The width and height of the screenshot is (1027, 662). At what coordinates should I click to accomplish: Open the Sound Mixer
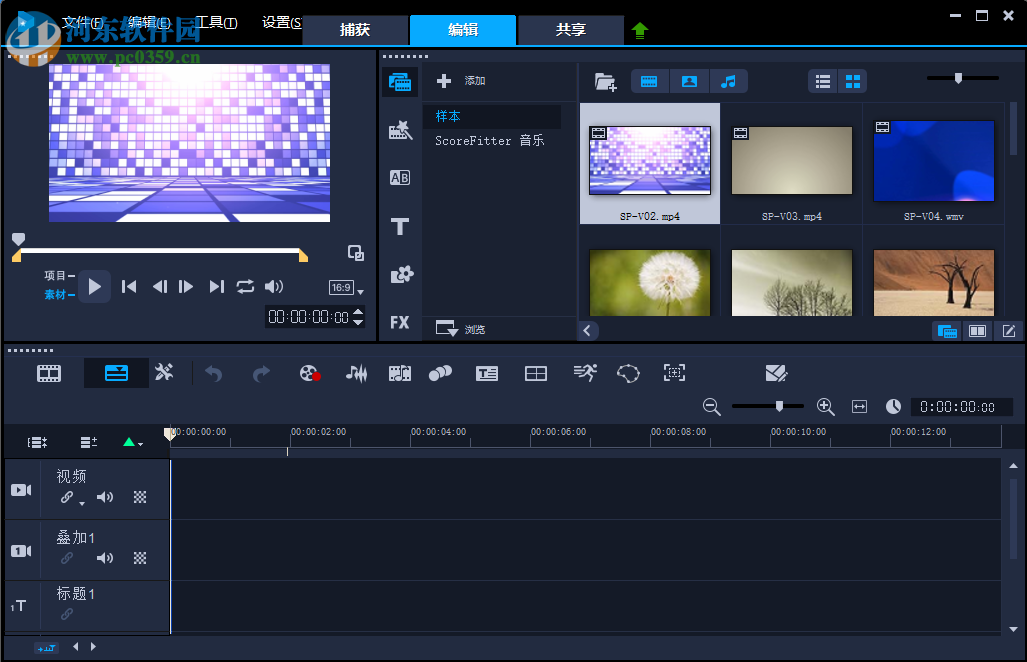point(357,373)
